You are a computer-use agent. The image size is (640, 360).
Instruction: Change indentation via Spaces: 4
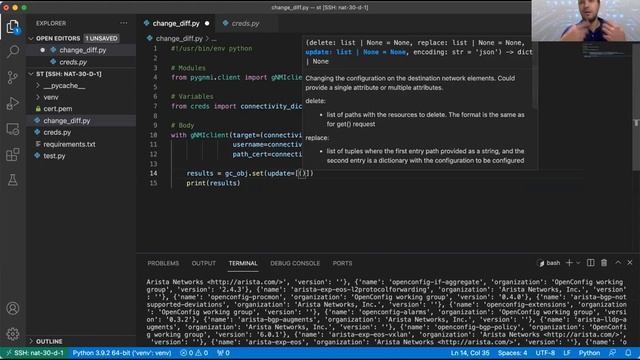click(512, 353)
